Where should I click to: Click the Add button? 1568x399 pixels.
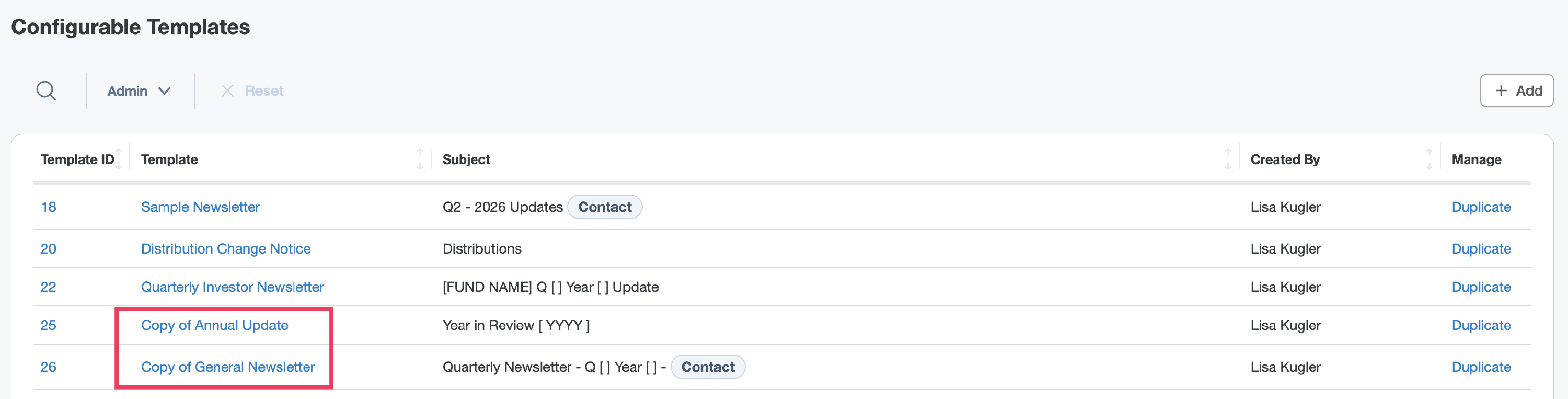coord(1516,91)
